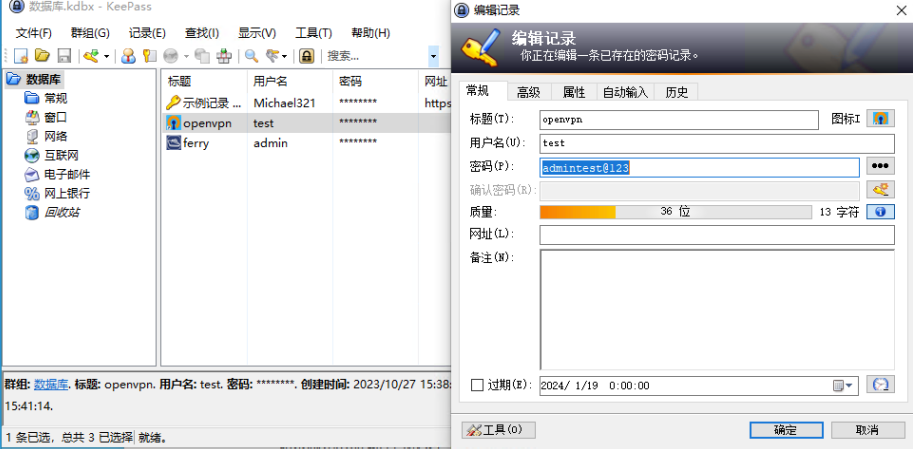Sort entries by the 密码 column header
The height and width of the screenshot is (449, 913).
click(375, 82)
